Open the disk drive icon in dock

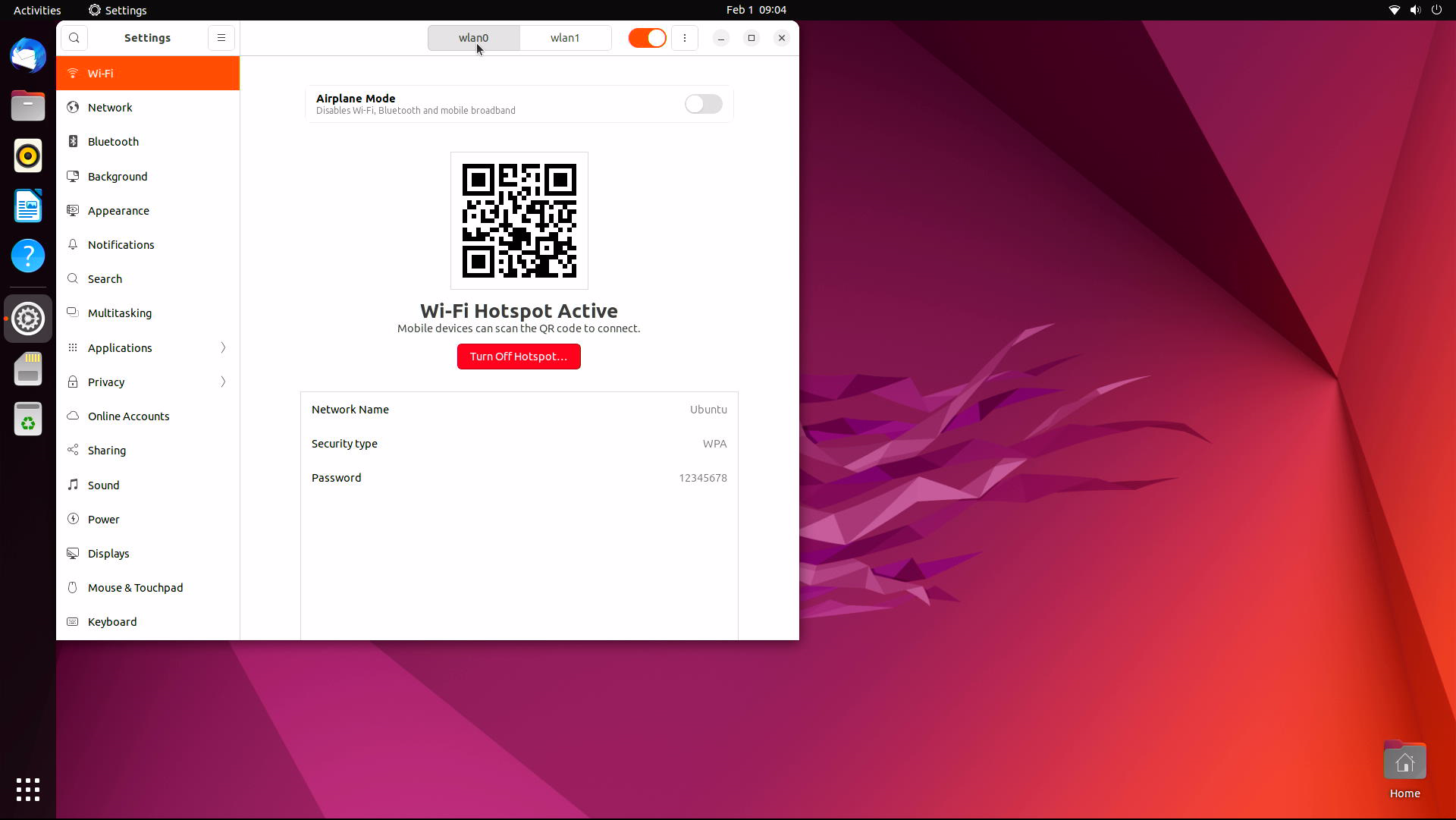[28, 369]
